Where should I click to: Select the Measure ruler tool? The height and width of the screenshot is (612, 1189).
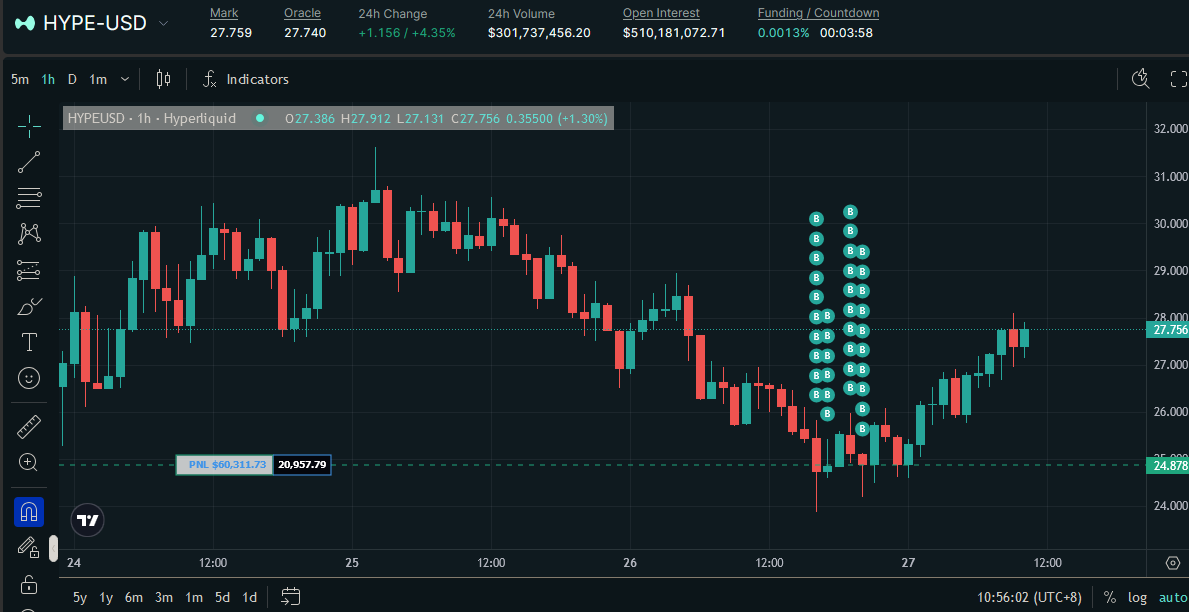click(28, 425)
